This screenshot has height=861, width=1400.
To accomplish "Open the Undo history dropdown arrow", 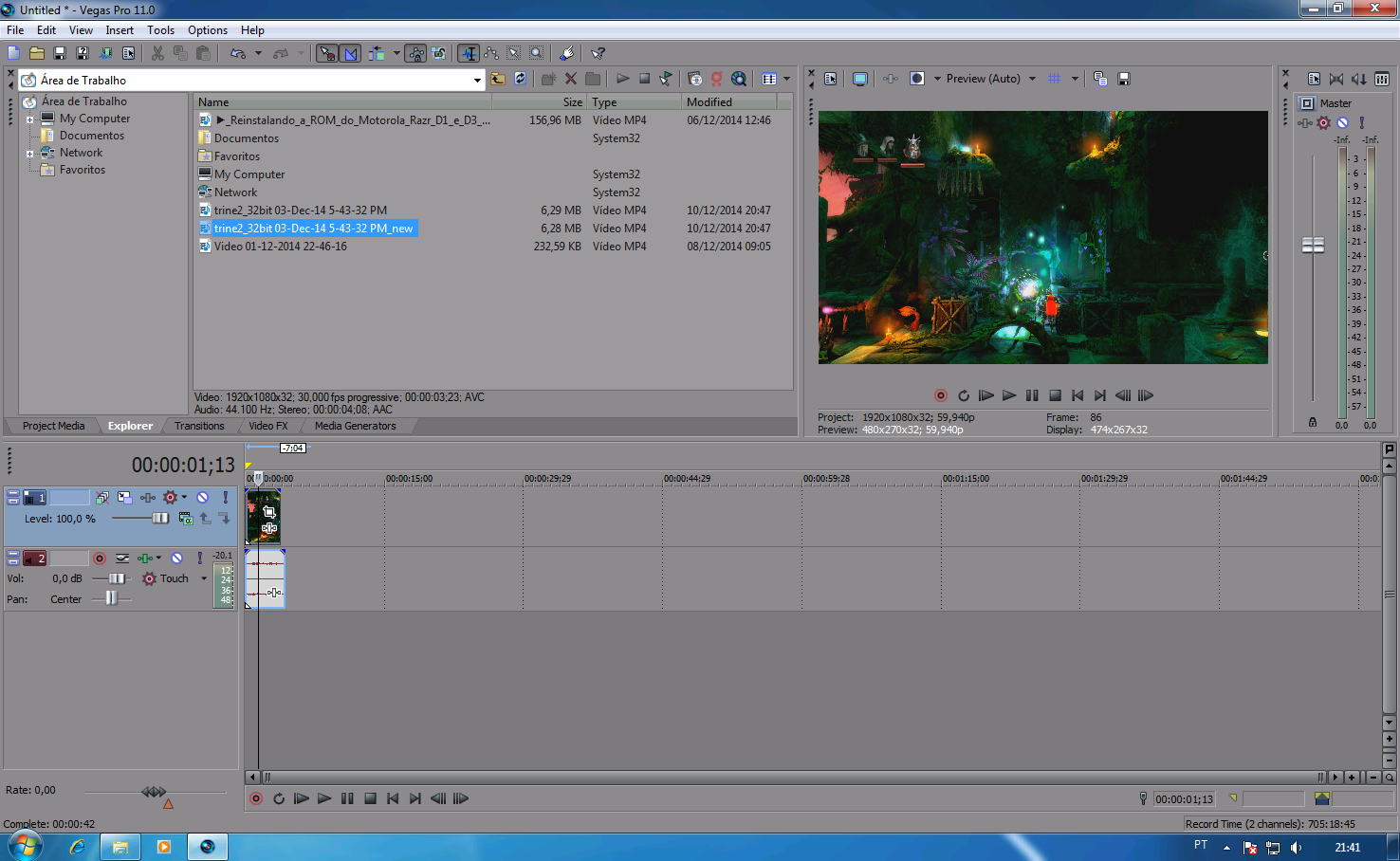I will coord(258,53).
